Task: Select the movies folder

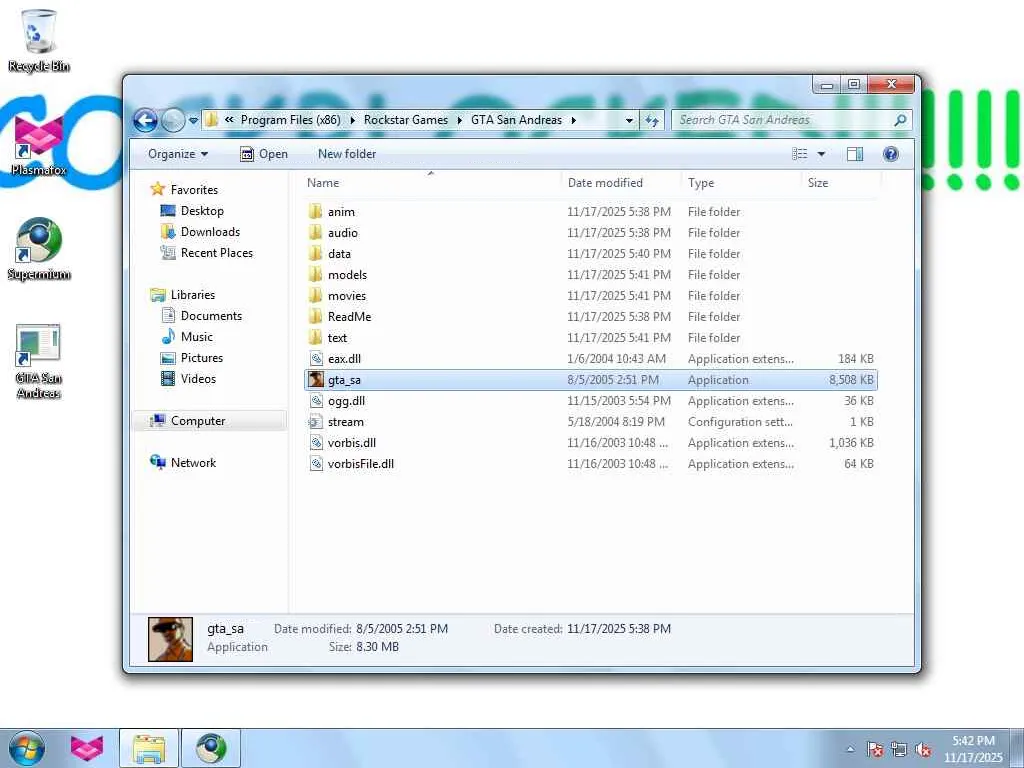Action: tap(590, 296)
